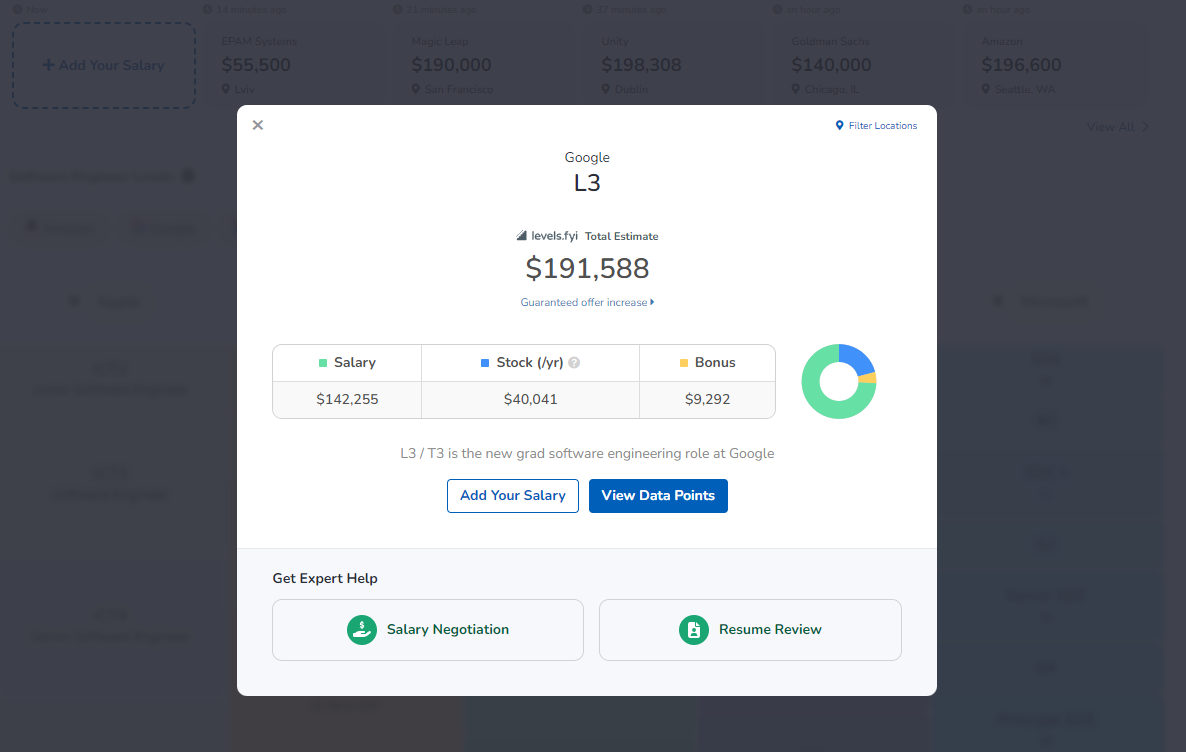
Task: Click the blue Stock legend swatch
Action: [485, 363]
